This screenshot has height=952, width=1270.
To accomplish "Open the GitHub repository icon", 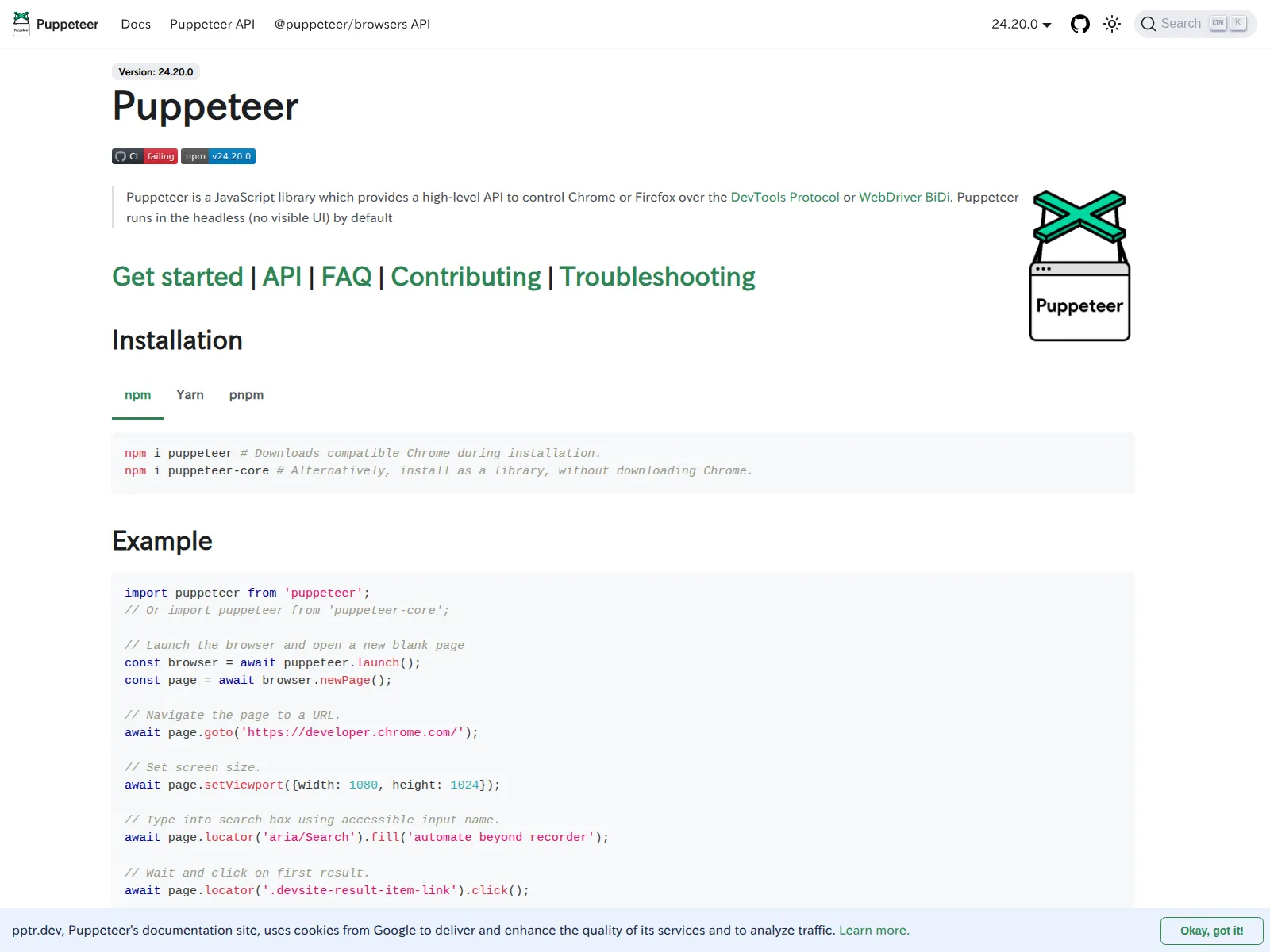I will (1079, 24).
